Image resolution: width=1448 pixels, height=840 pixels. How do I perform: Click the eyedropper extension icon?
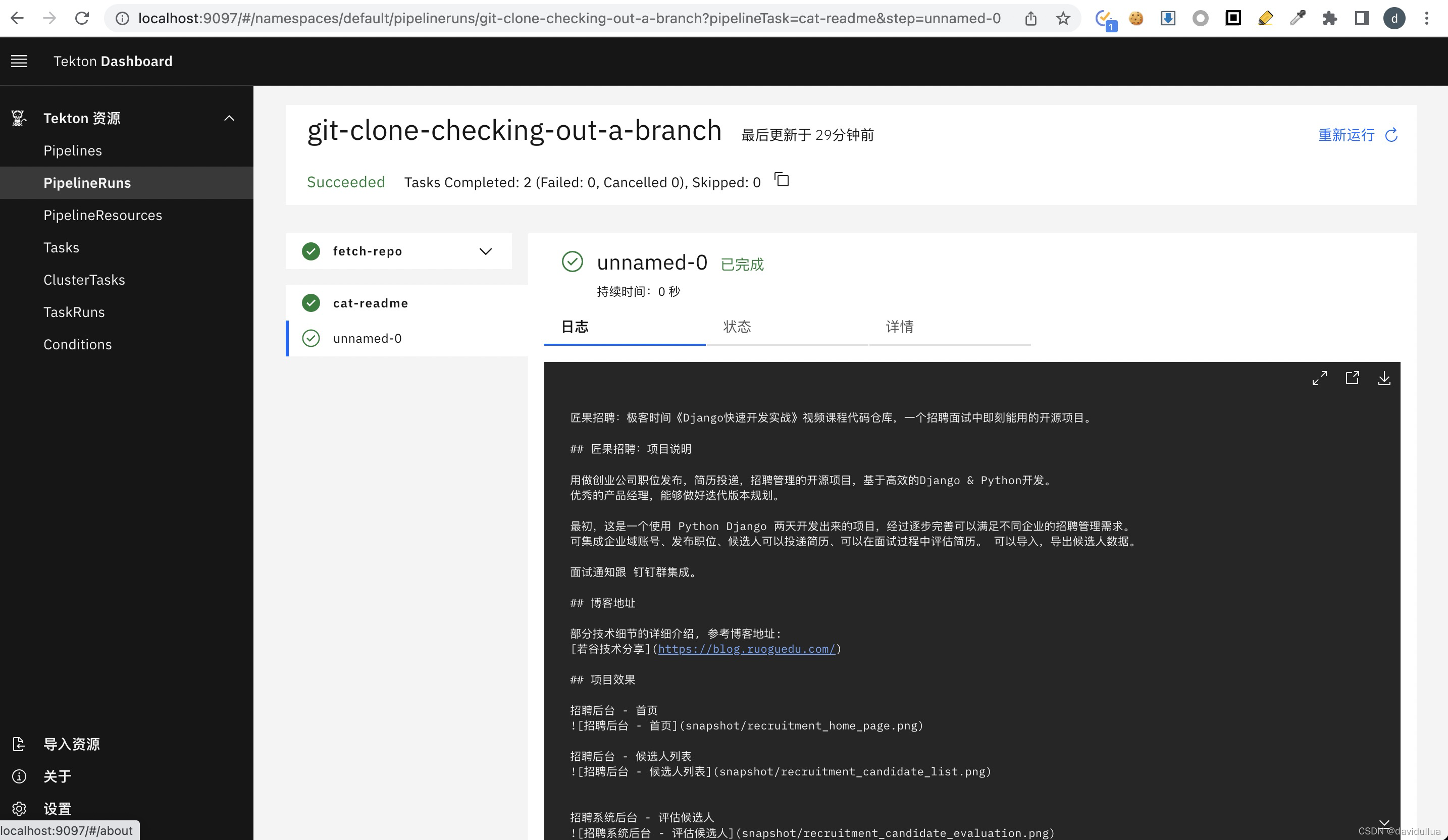click(1298, 18)
